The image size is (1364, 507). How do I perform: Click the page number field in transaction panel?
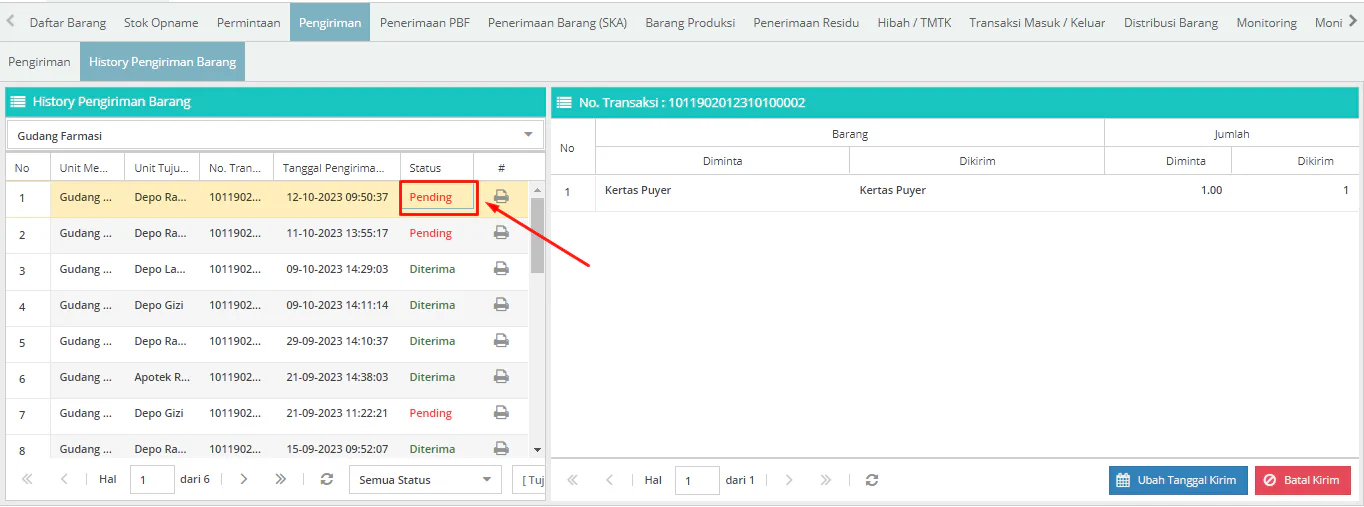[x=697, y=480]
